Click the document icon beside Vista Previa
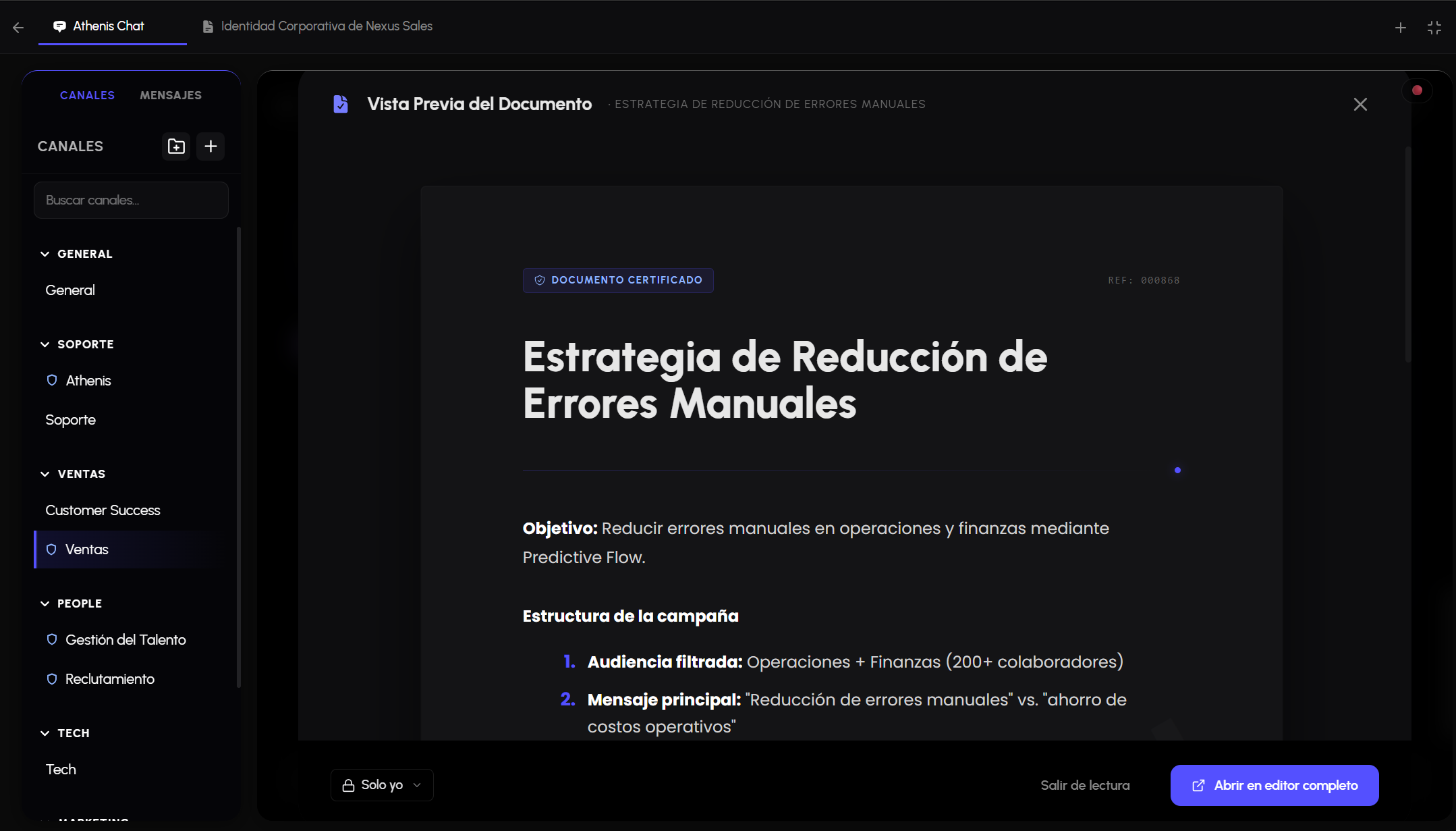1456x831 pixels. point(341,104)
